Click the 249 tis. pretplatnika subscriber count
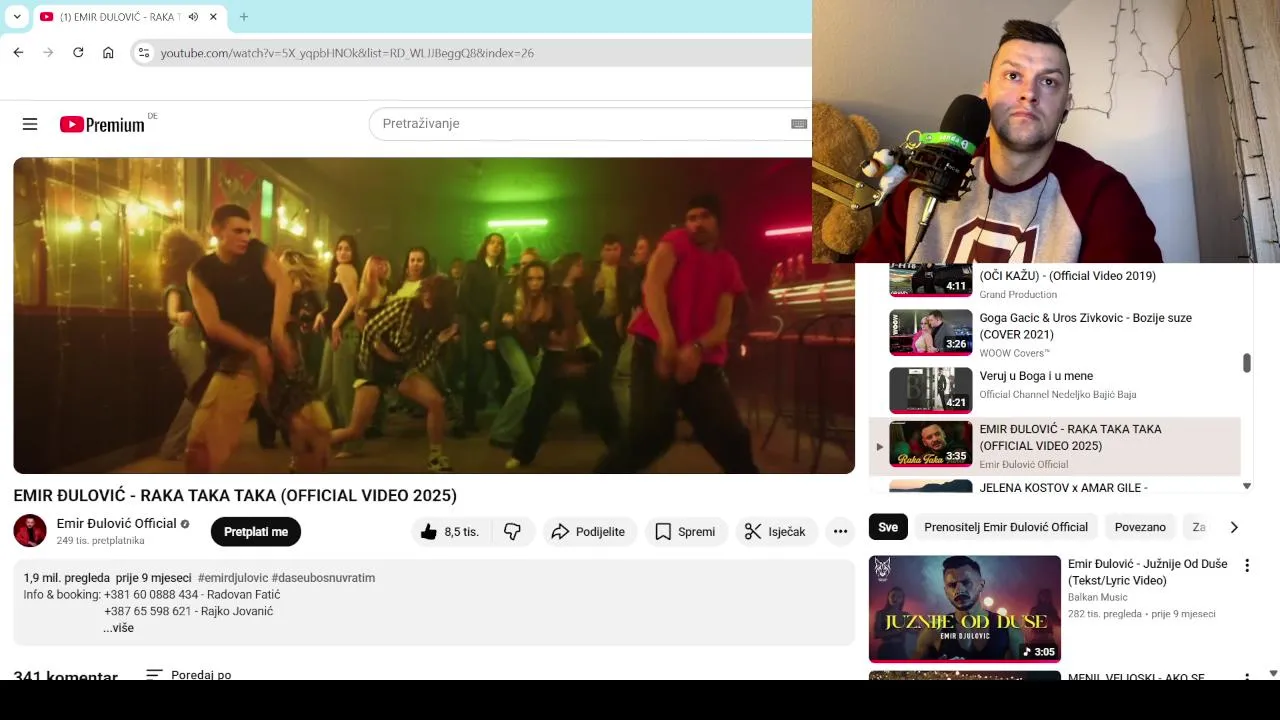The width and height of the screenshot is (1280, 720). pyautogui.click(x=101, y=541)
